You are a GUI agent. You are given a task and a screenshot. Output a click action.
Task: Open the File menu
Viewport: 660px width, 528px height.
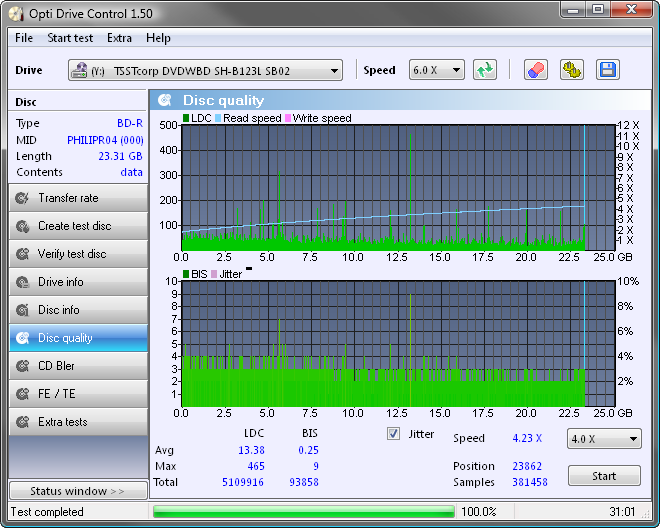(x=24, y=38)
